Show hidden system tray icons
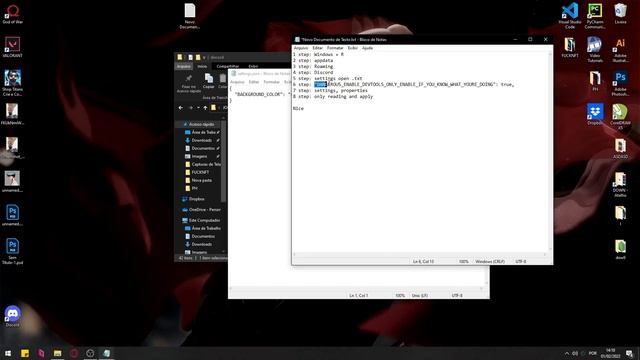Viewport: 640px width, 360px height. [567, 353]
